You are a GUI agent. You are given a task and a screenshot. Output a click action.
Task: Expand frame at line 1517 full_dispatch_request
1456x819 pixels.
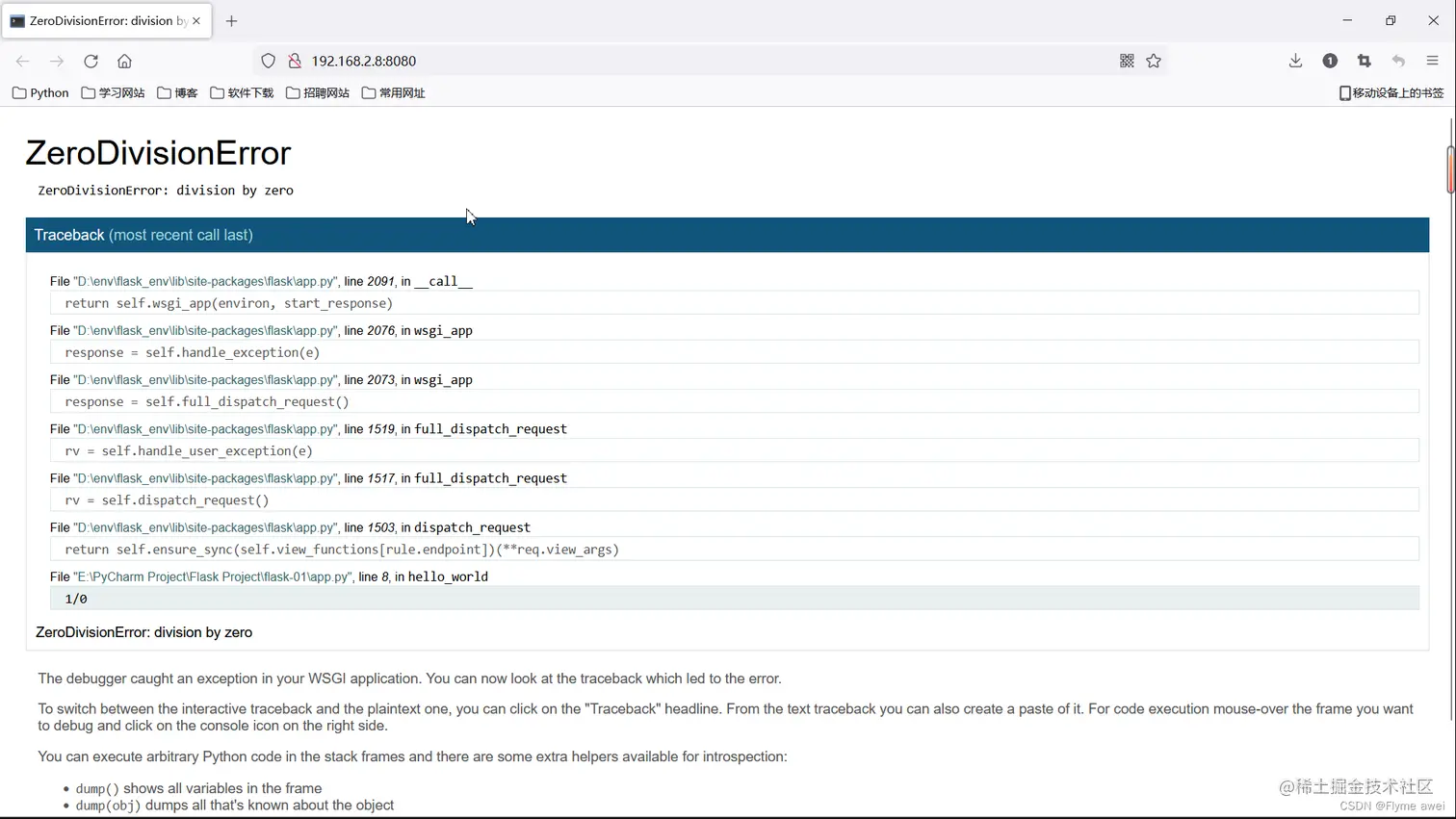point(308,477)
